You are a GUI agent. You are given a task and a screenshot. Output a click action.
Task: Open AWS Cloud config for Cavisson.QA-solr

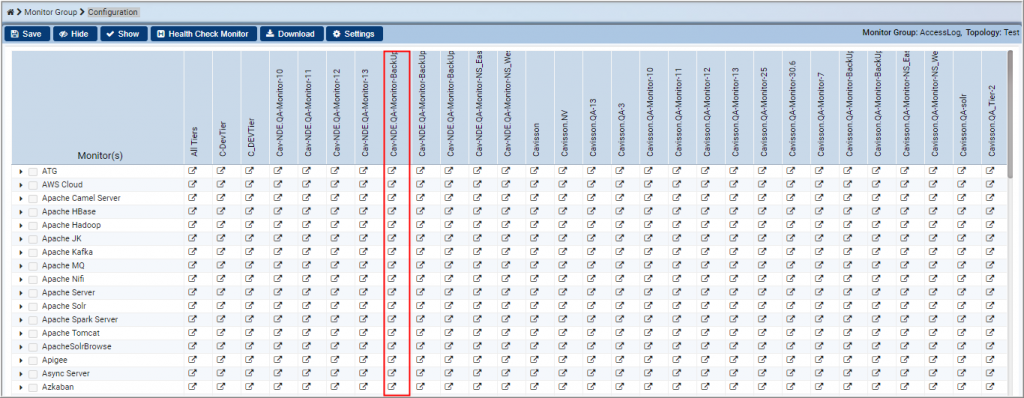(x=961, y=184)
